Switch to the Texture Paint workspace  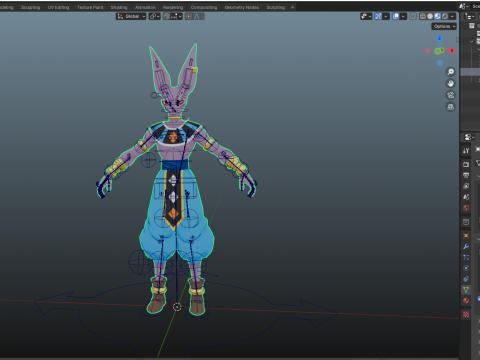pyautogui.click(x=90, y=7)
